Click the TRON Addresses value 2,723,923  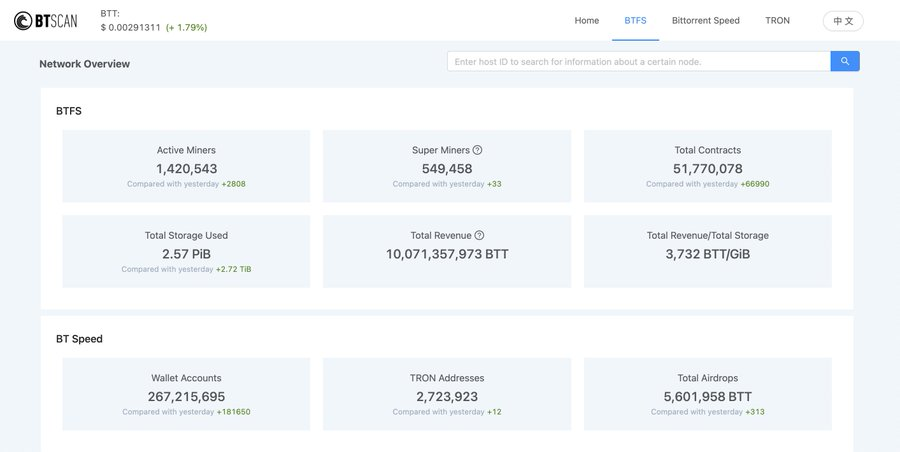[447, 397]
